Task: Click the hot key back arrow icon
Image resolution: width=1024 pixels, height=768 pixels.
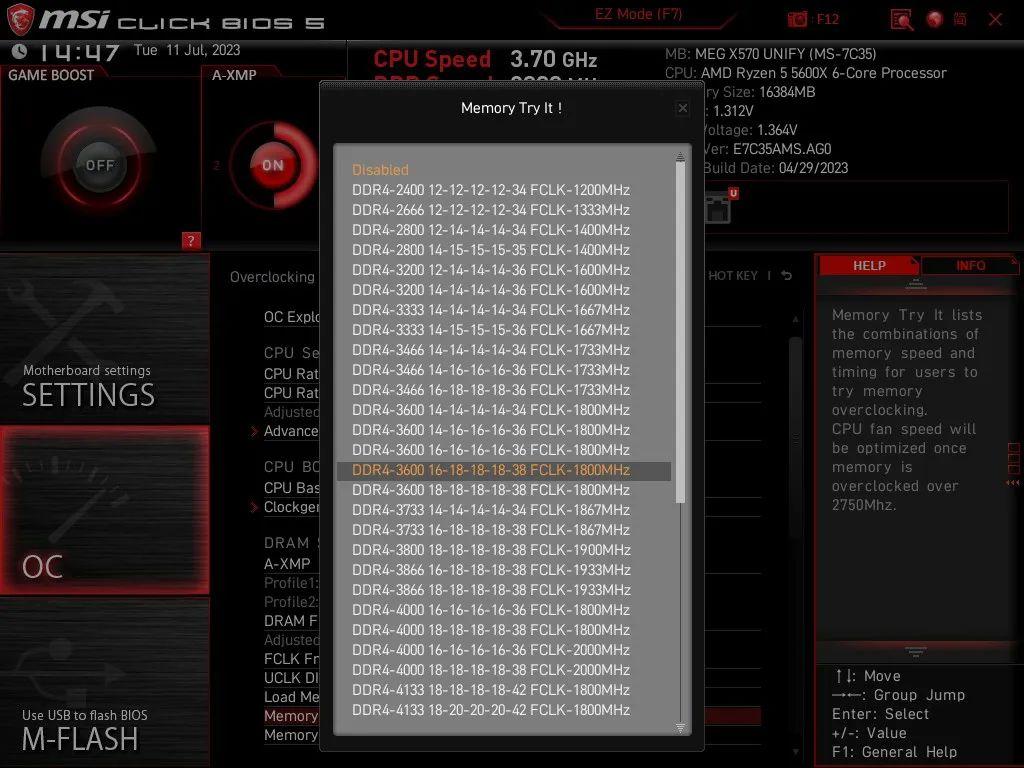Action: click(x=786, y=276)
